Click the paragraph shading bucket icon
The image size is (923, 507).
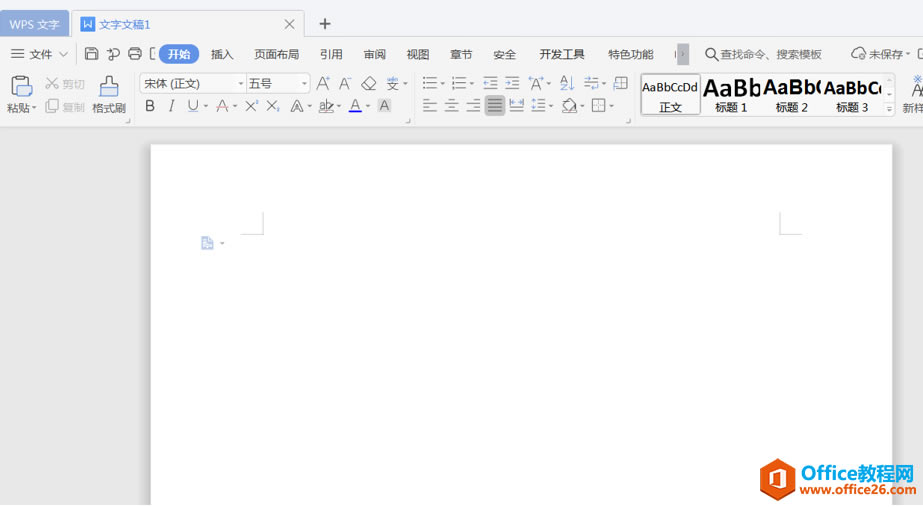click(x=569, y=106)
